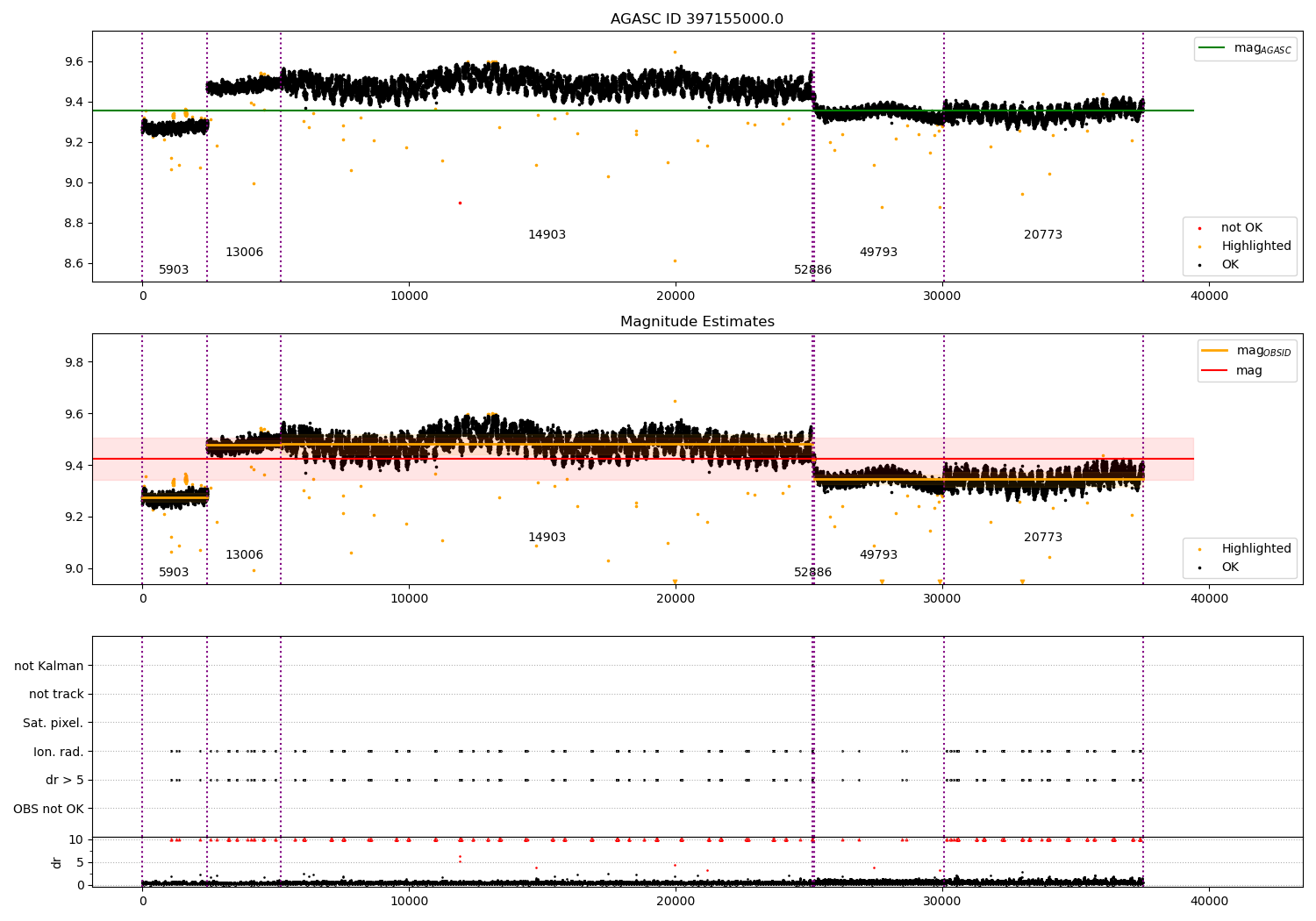This screenshot has height=921, width=1316.
Task: Click the red not-OK data point in AGASC plot
Action: 460,203
